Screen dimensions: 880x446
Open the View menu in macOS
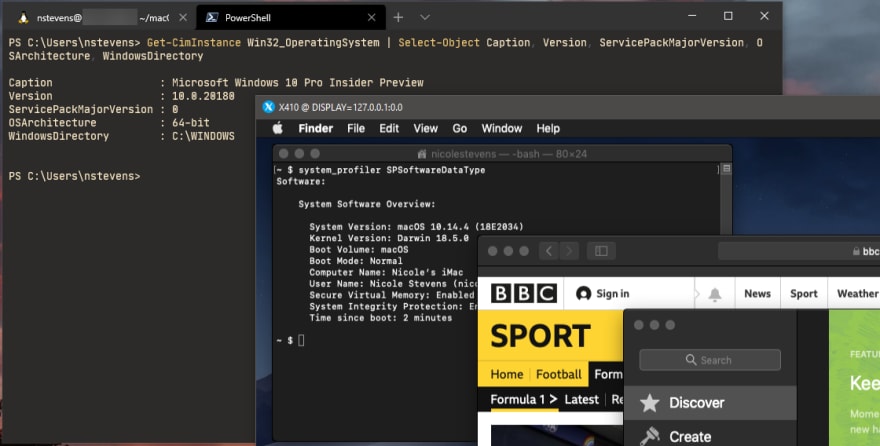pos(425,128)
